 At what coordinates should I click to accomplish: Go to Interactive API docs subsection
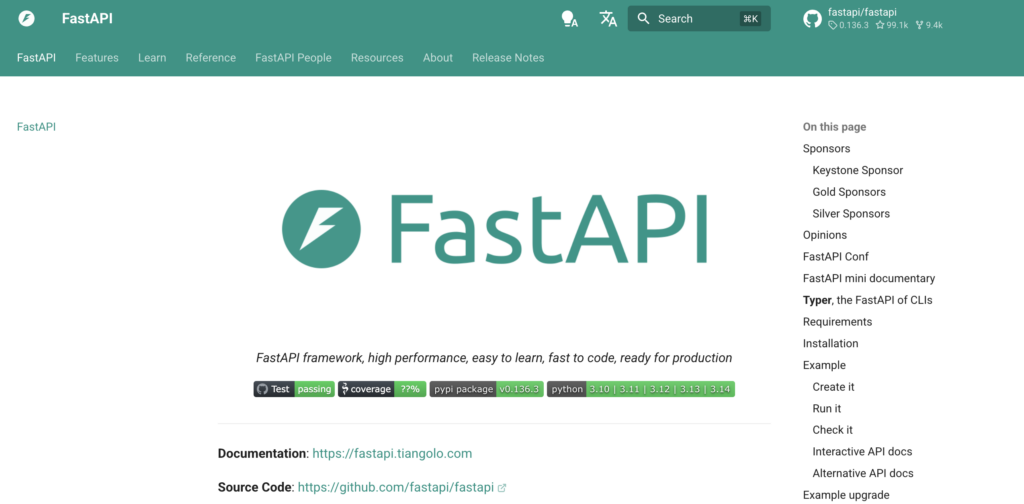tap(862, 451)
